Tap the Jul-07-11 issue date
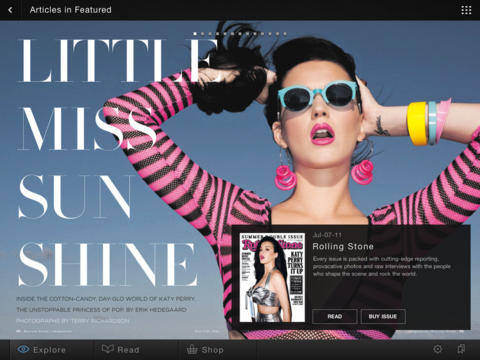Viewport: 480px width, 360px height. click(x=327, y=235)
